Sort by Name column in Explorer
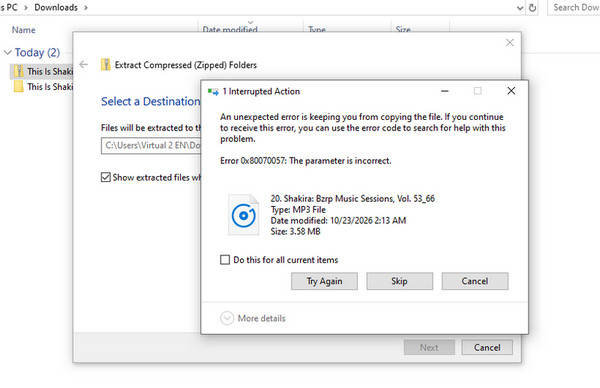 coord(23,30)
